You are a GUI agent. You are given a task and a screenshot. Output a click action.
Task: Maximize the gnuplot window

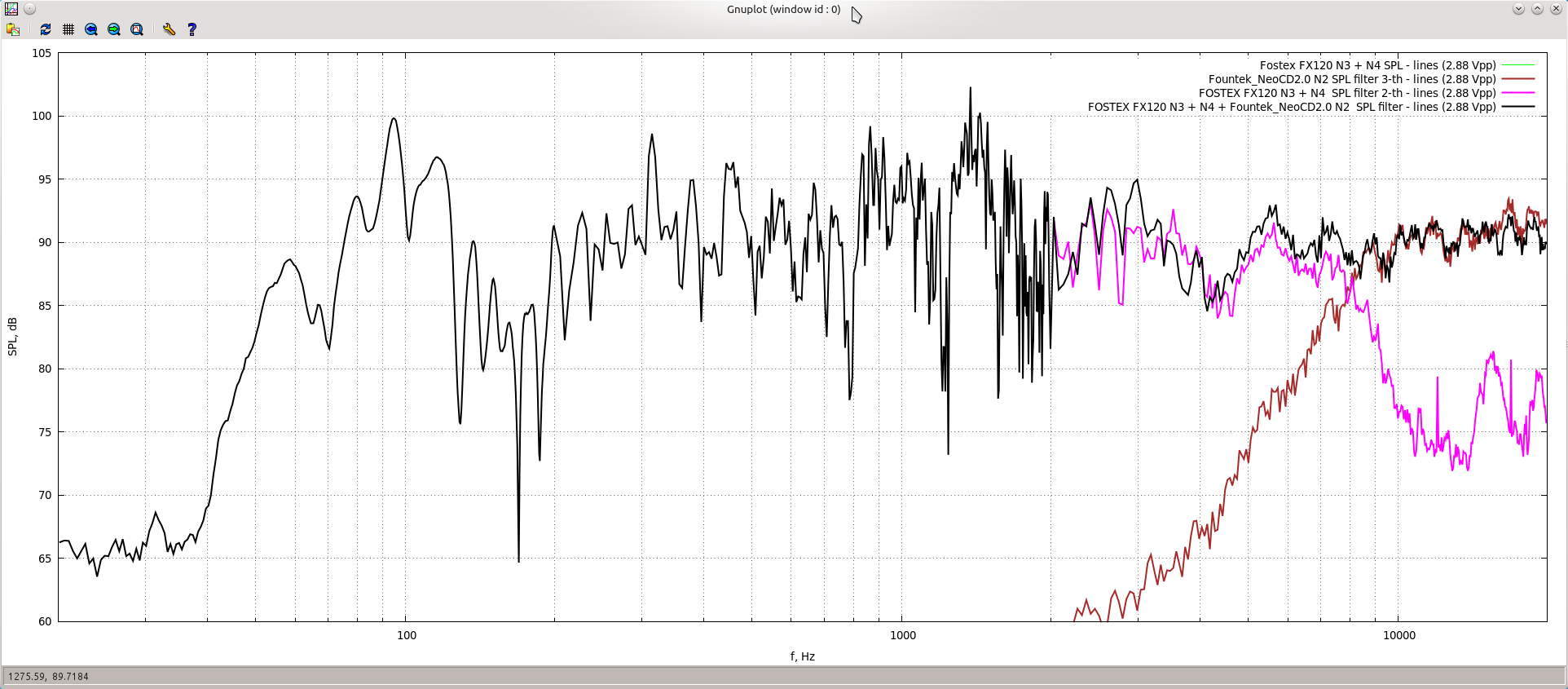coord(1537,9)
